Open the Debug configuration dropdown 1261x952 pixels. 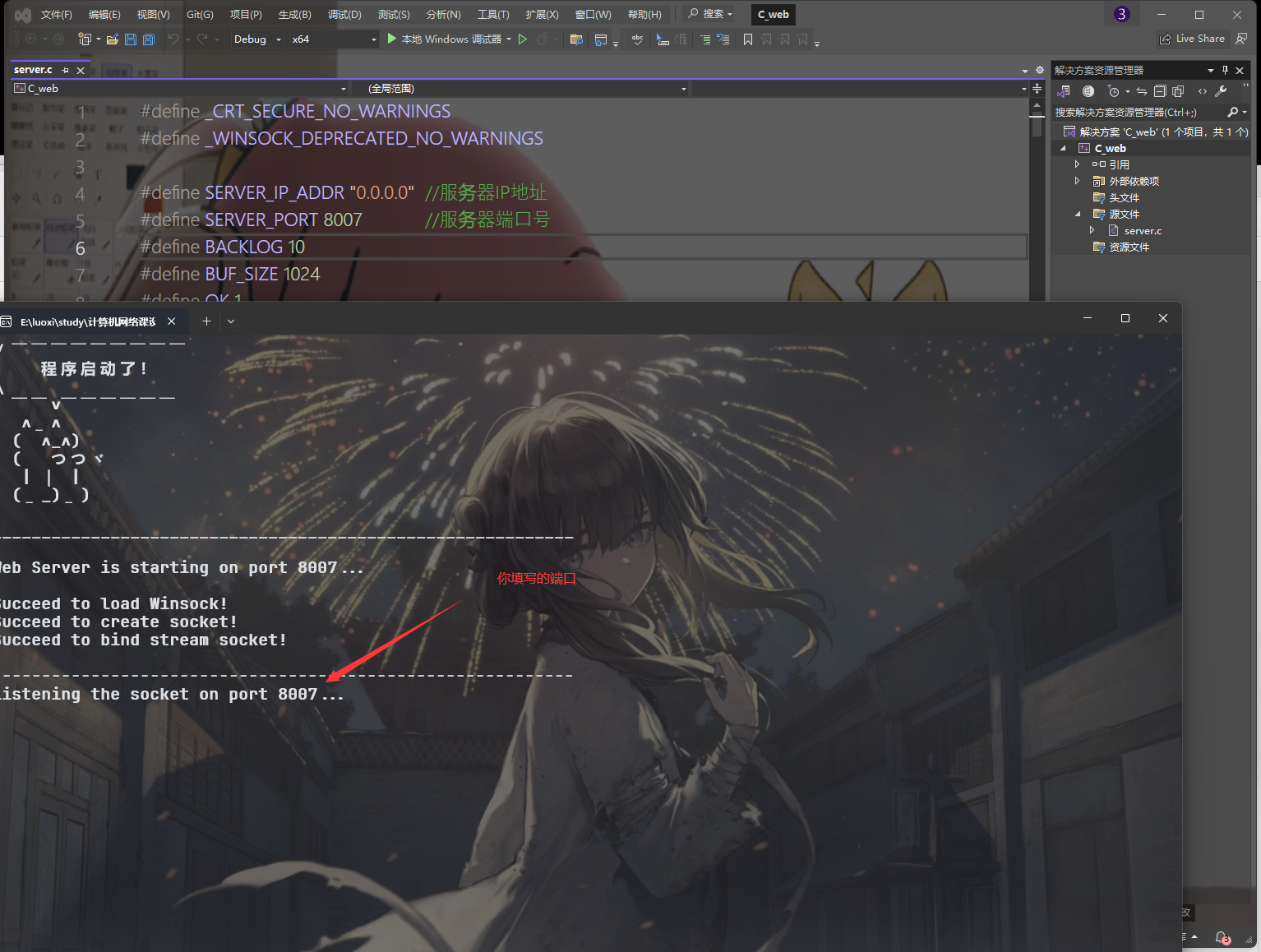coord(257,39)
